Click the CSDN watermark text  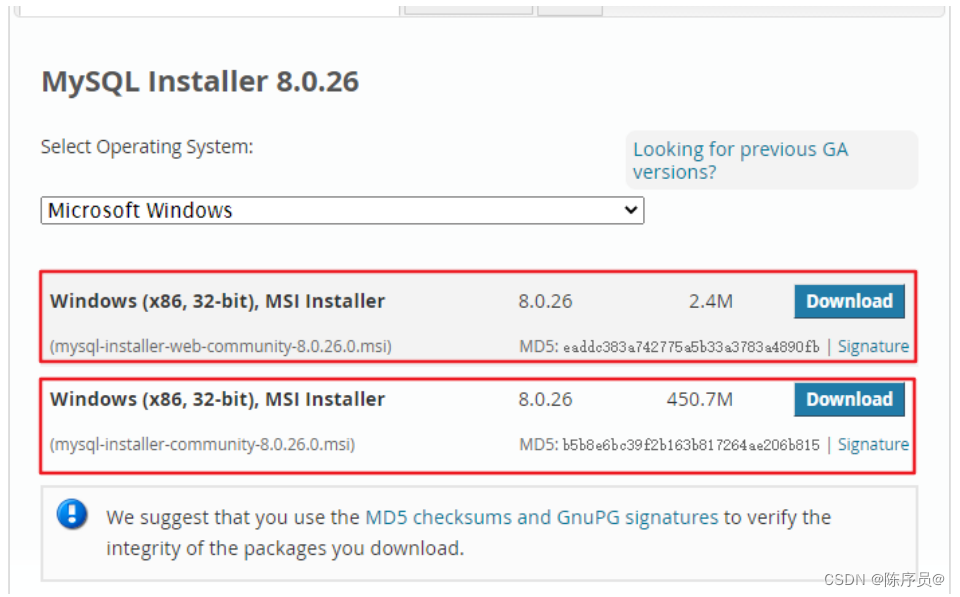[886, 578]
